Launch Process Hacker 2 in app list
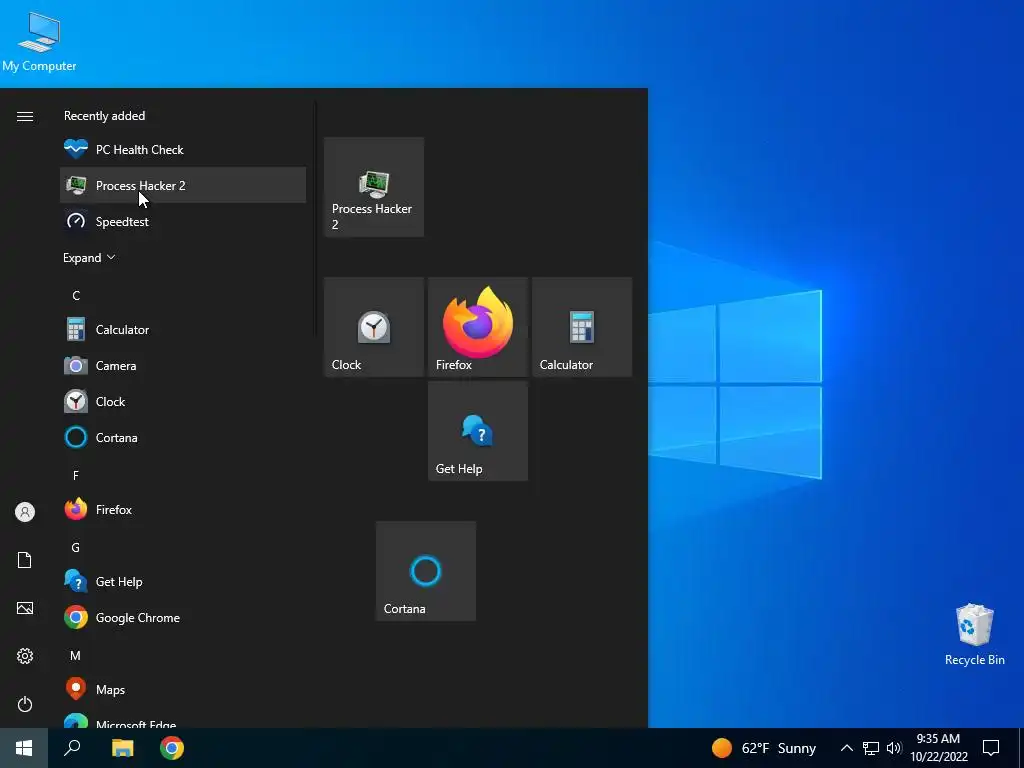The height and width of the screenshot is (768, 1024). 183,185
